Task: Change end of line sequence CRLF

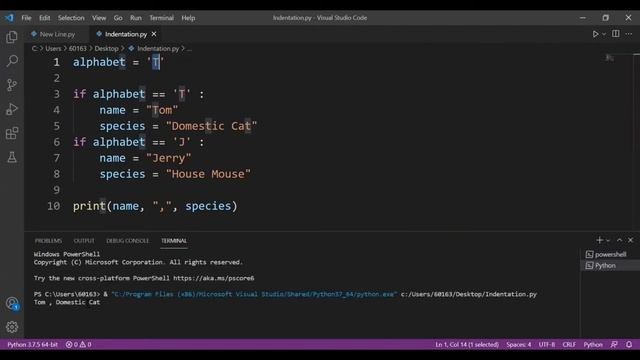Action: (569, 344)
